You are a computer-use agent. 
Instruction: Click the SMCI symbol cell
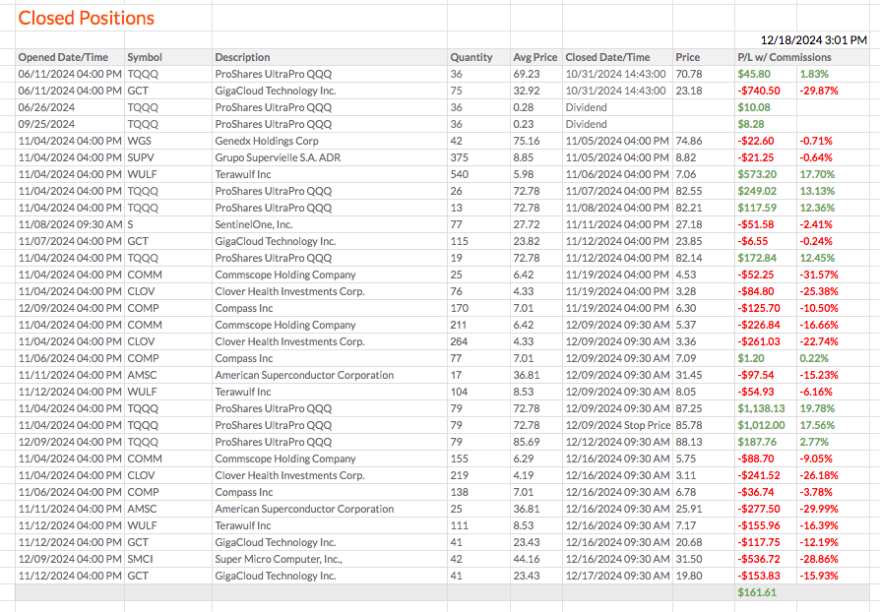pos(140,559)
